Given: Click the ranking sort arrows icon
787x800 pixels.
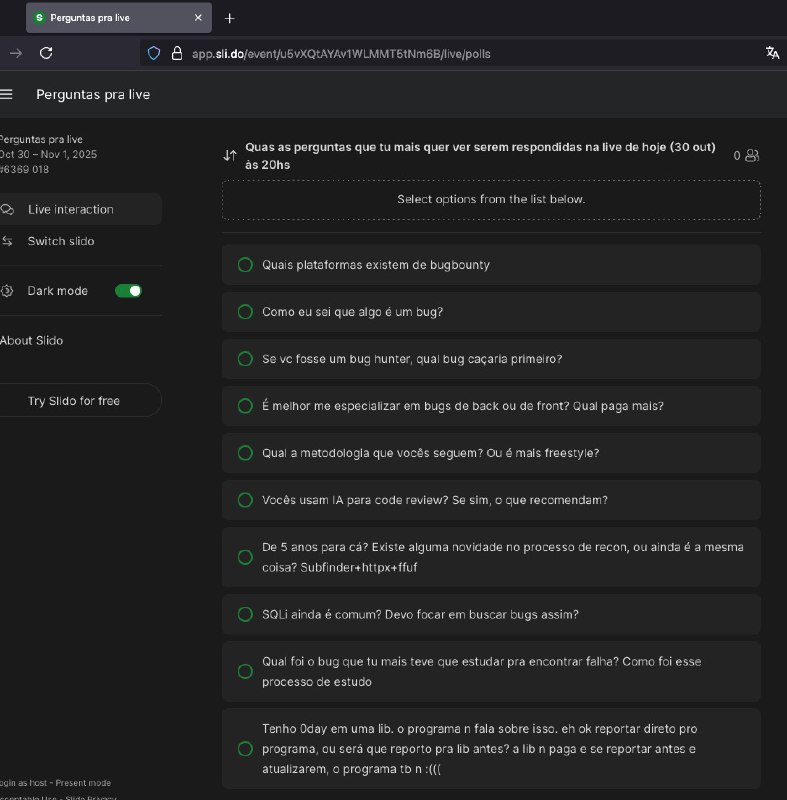Looking at the screenshot, I should 230,155.
